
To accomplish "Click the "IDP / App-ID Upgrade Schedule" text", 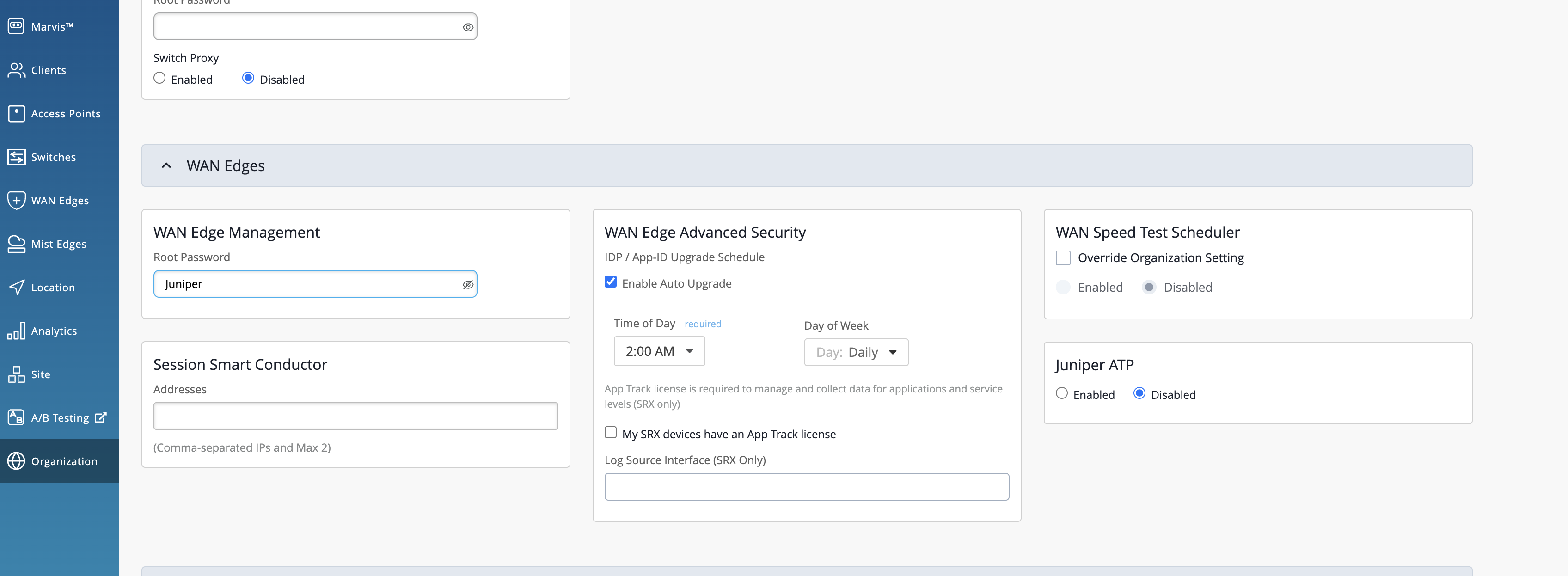I will [684, 257].
